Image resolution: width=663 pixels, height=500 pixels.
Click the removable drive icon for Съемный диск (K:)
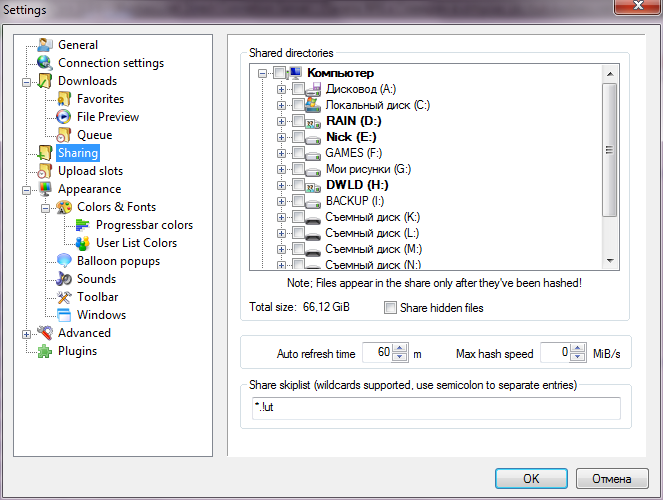pos(313,219)
